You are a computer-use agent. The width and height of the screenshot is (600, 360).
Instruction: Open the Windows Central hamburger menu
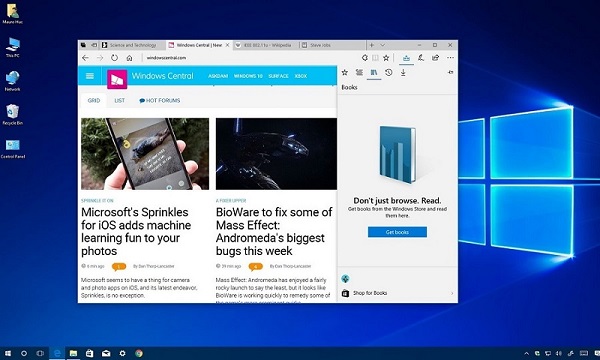(x=90, y=76)
